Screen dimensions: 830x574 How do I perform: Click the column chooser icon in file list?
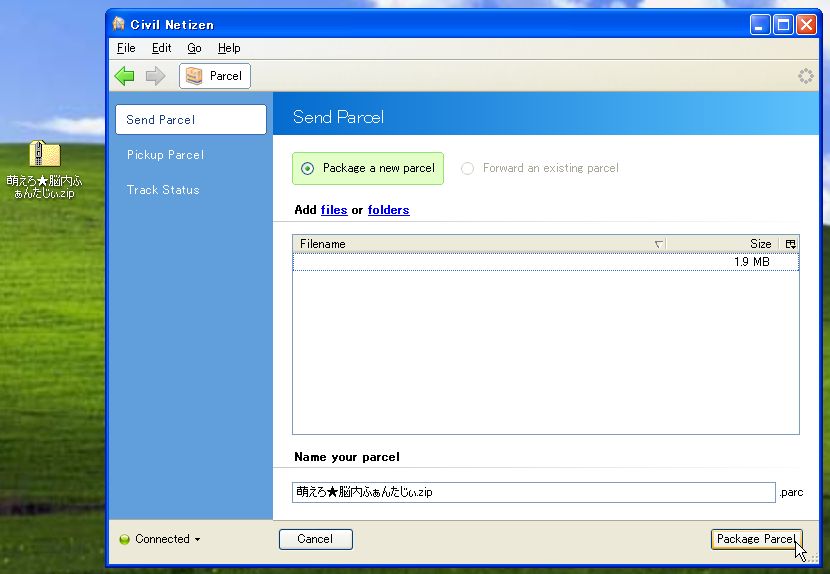(790, 244)
